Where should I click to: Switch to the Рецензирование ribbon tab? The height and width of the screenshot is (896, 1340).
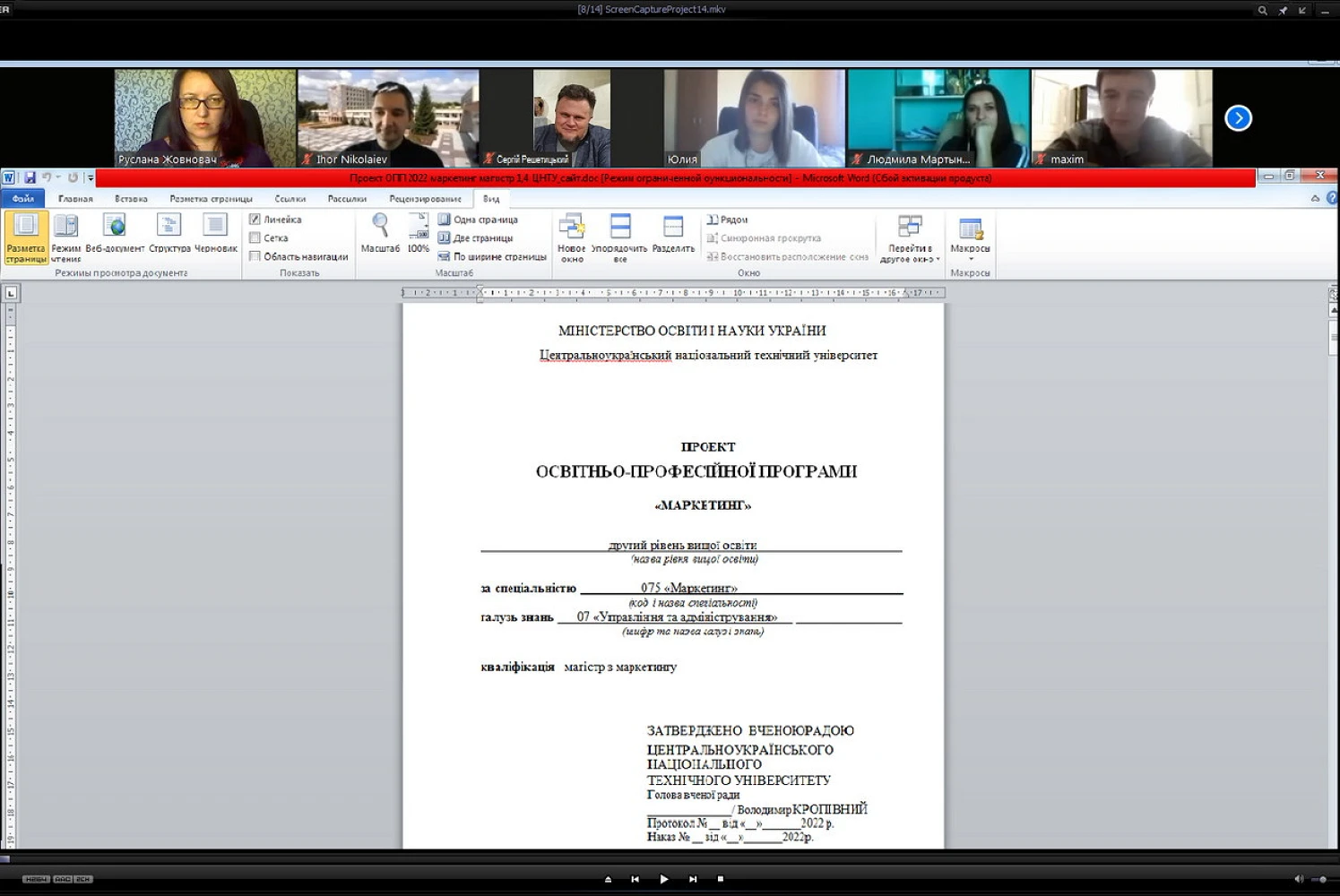(425, 199)
